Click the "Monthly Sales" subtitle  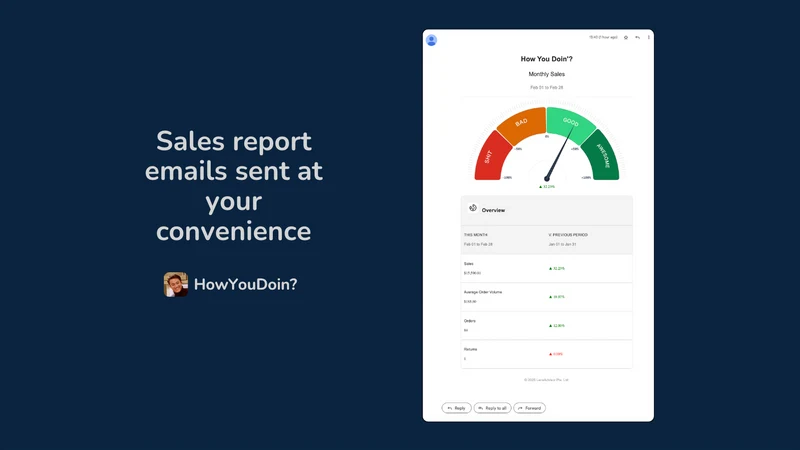point(546,74)
